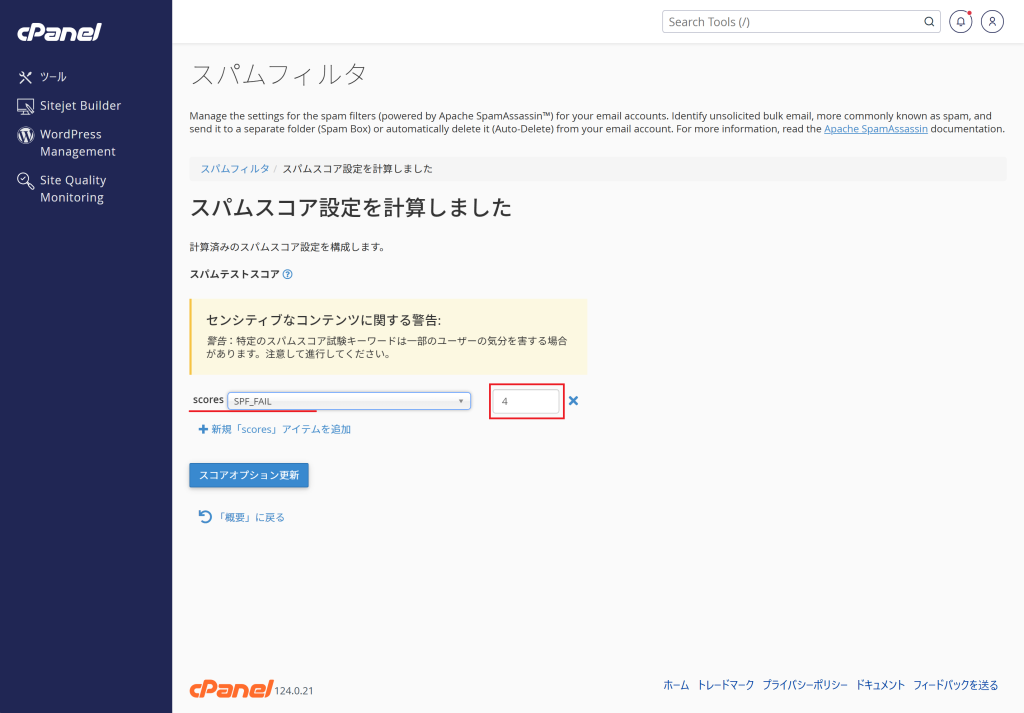The width and height of the screenshot is (1024, 713).
Task: Remove the SPF_FAIL score row with the X
Action: (x=574, y=400)
